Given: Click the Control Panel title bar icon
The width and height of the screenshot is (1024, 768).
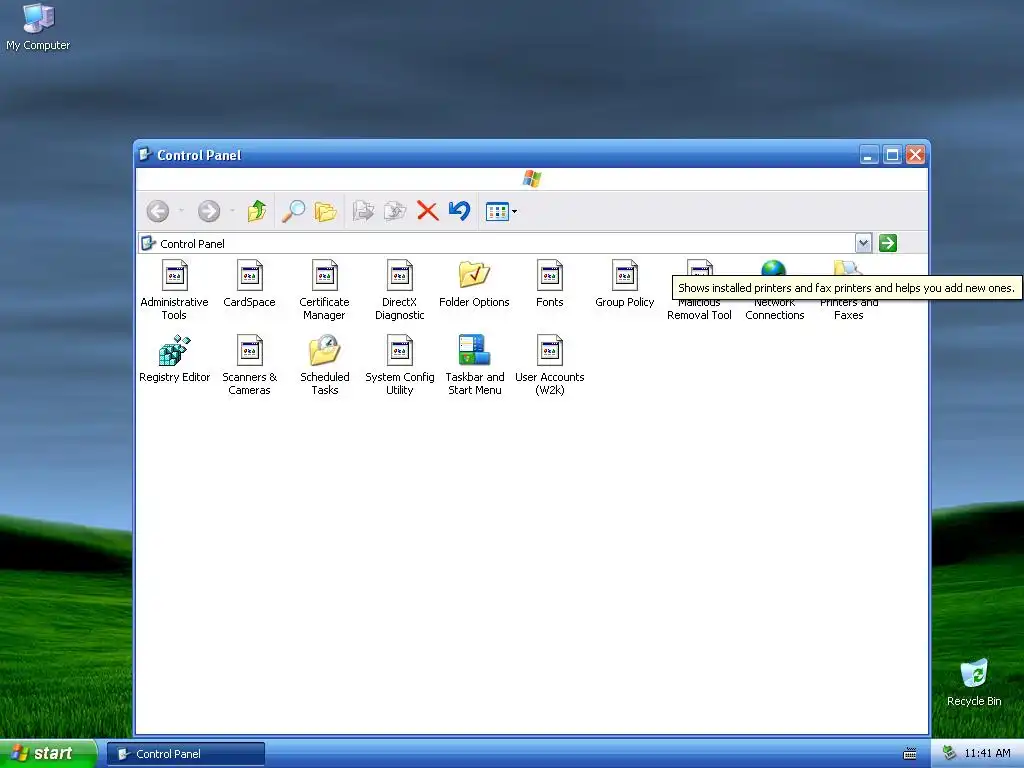Looking at the screenshot, I should click(x=146, y=155).
